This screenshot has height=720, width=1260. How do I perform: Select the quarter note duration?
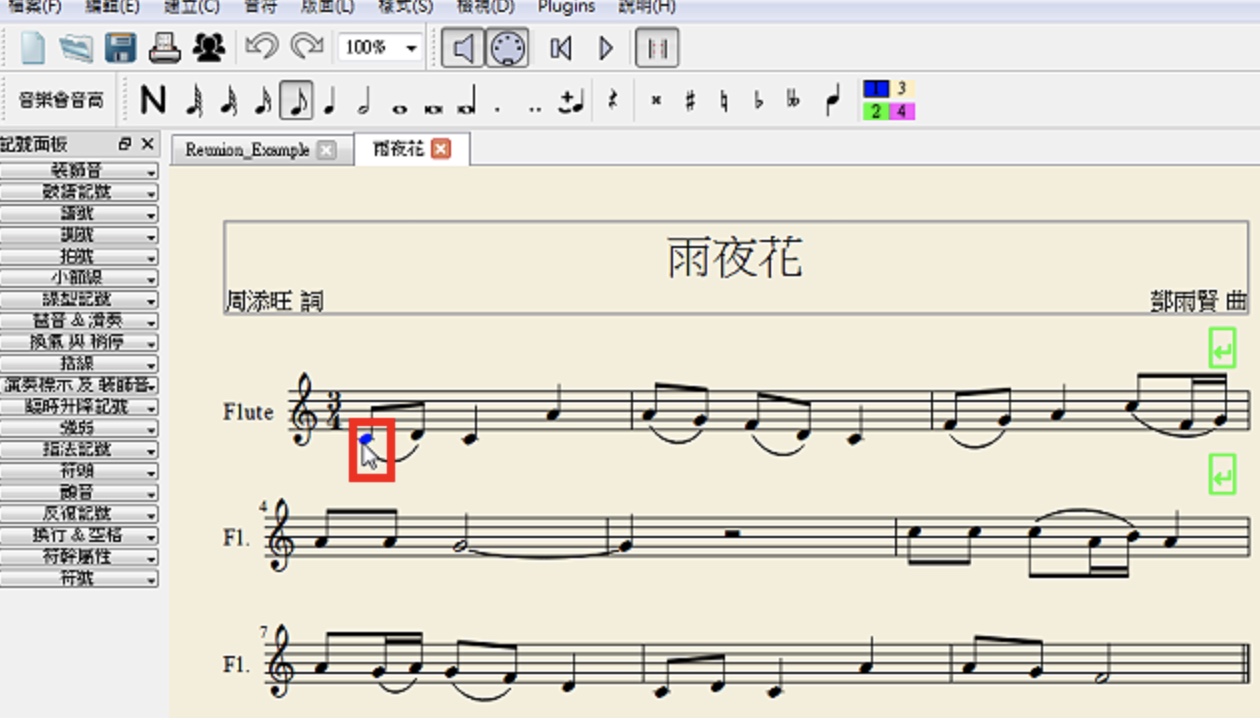tap(331, 100)
